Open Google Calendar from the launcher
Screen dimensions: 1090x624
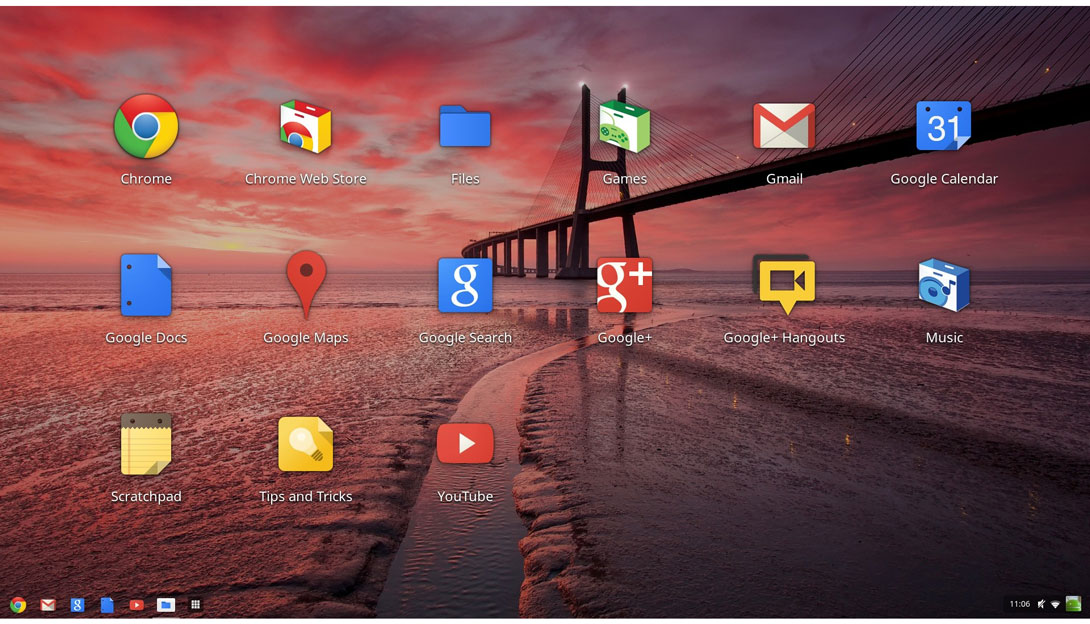coord(943,126)
